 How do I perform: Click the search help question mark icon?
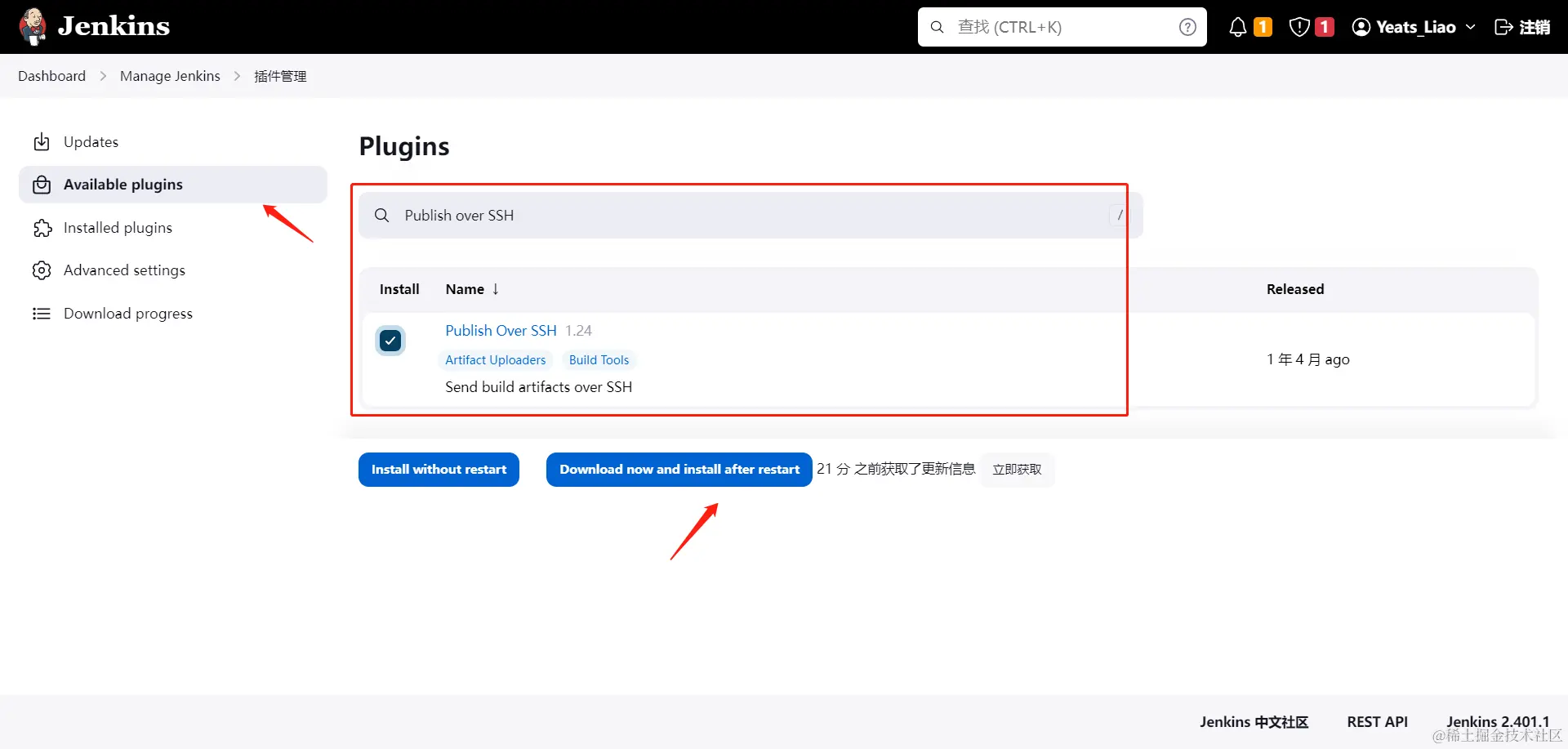[1187, 27]
